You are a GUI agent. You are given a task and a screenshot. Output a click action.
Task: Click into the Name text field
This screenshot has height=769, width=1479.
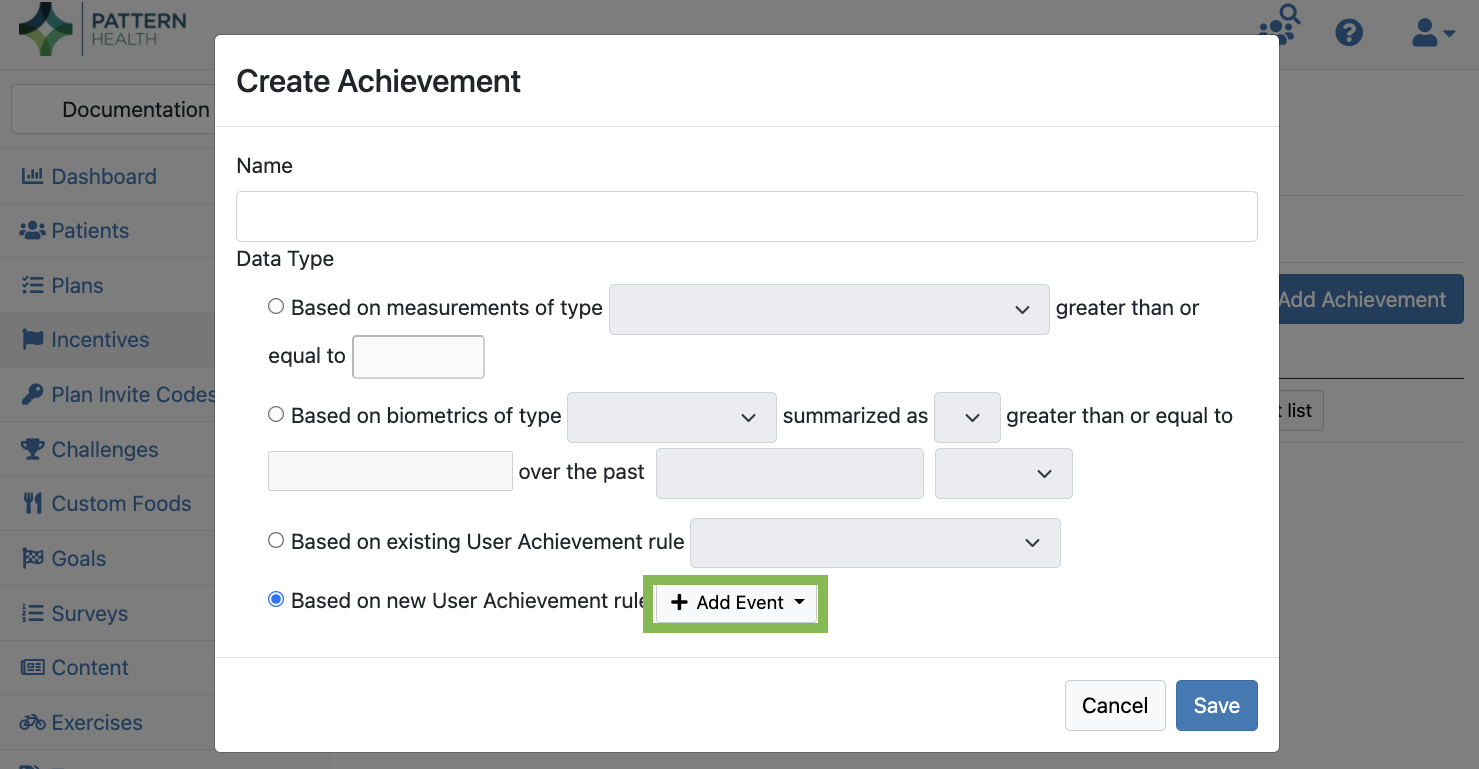746,216
